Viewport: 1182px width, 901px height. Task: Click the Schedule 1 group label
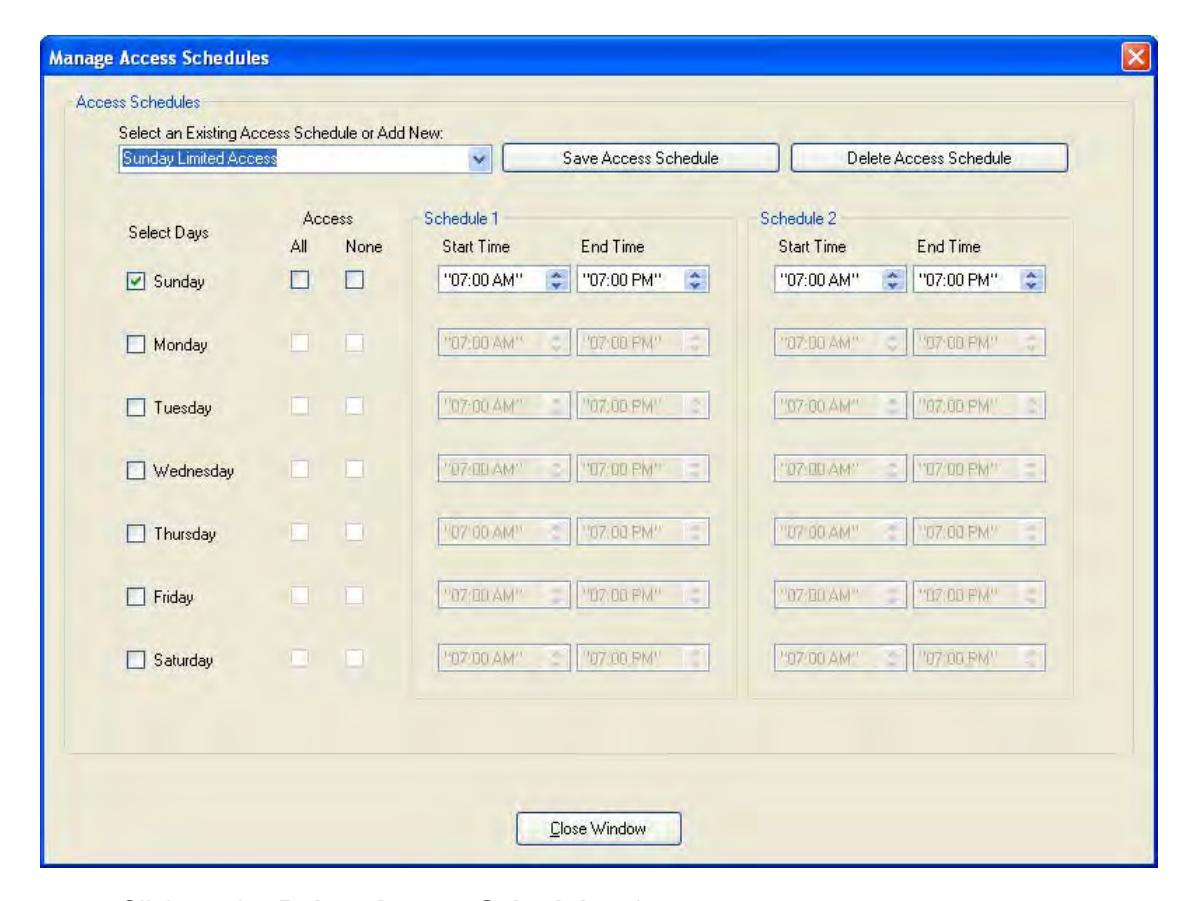click(x=461, y=219)
